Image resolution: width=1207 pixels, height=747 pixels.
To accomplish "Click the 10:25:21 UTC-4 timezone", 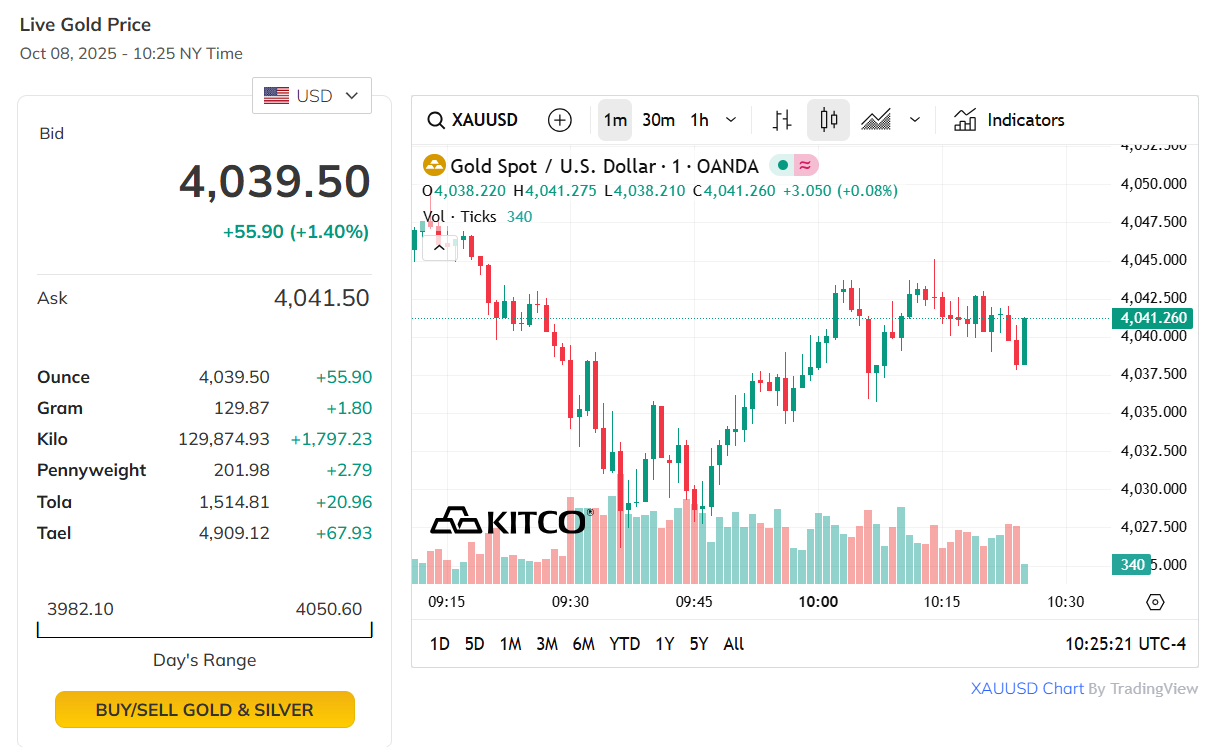I will pos(1125,644).
